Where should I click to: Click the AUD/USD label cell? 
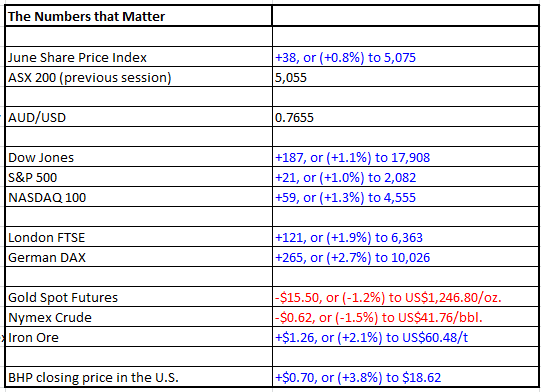139,117
